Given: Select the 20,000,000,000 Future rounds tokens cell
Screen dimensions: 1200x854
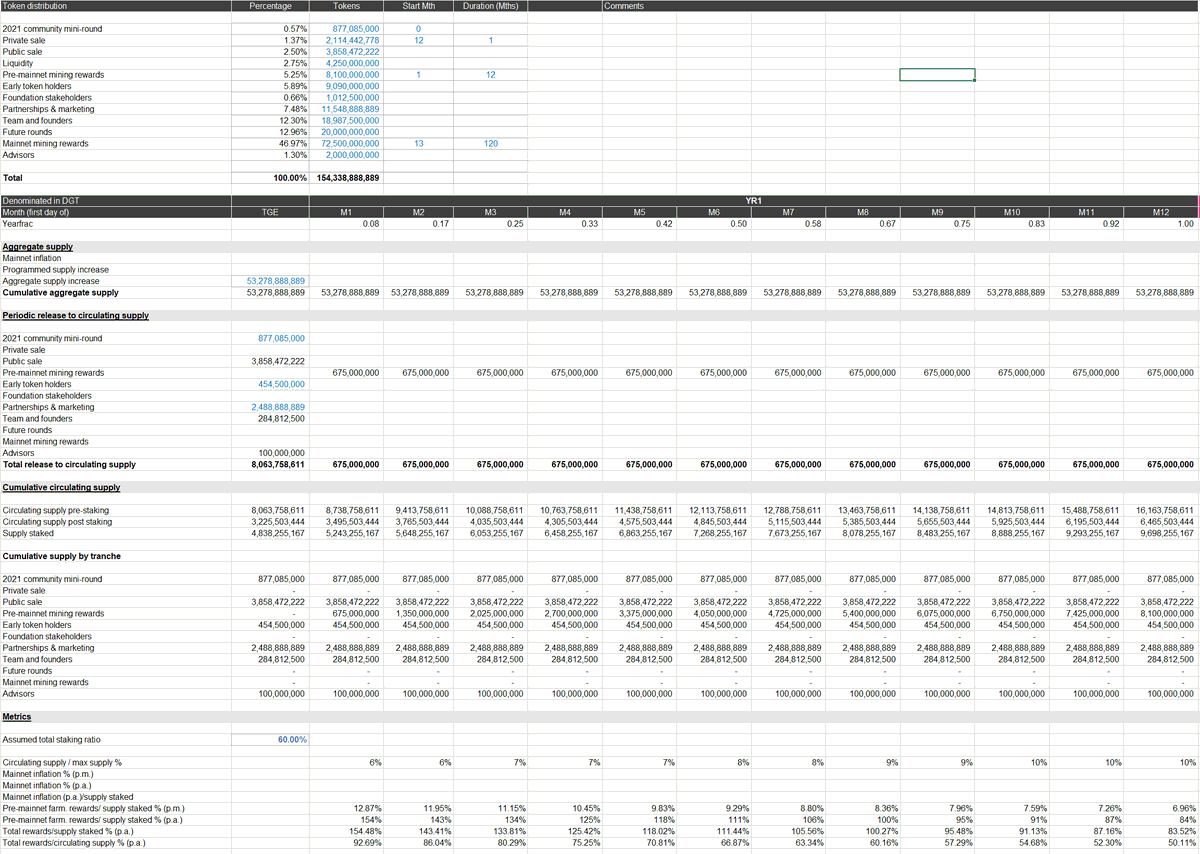Looking at the screenshot, I should pos(345,132).
